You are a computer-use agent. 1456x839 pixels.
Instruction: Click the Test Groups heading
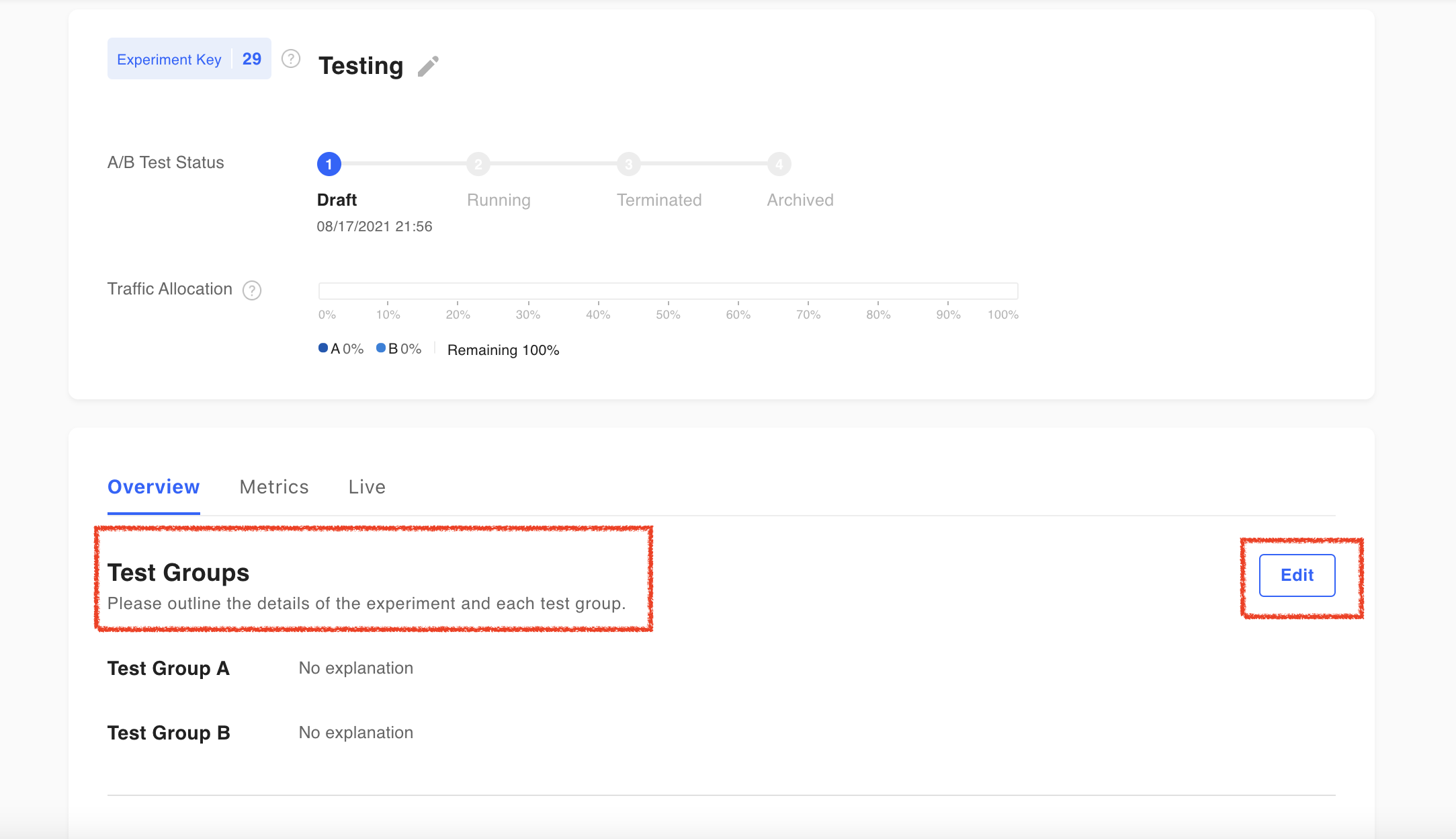[x=178, y=573]
